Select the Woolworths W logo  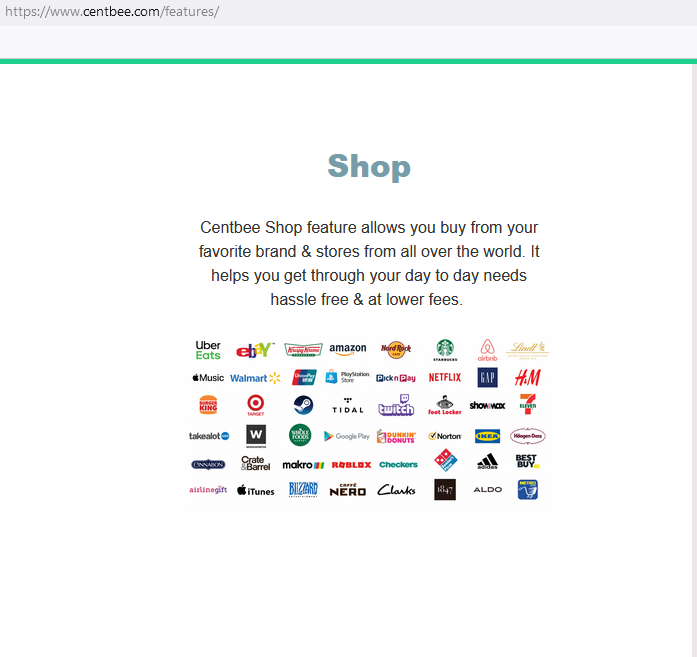point(256,436)
